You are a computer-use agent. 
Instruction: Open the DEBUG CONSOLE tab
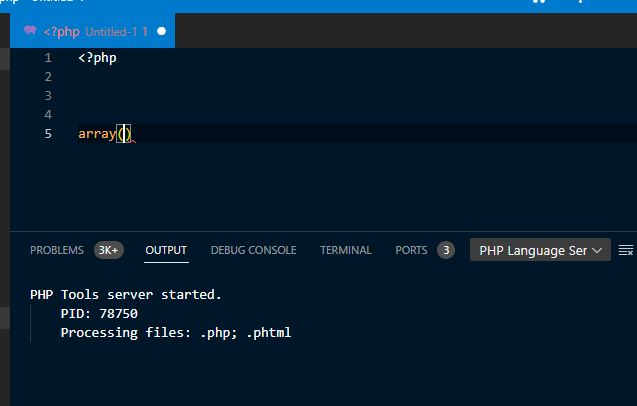point(253,250)
